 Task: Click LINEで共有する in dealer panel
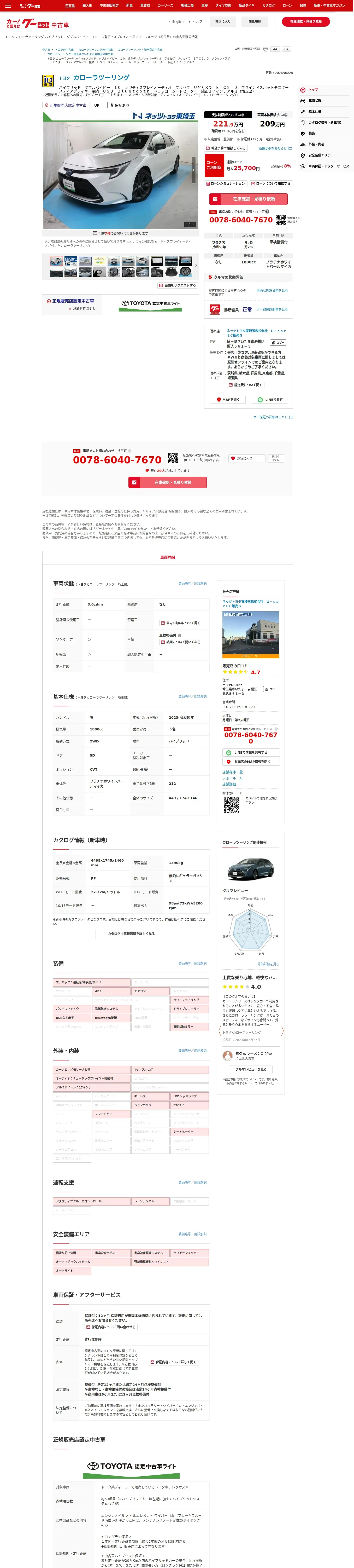[251, 752]
